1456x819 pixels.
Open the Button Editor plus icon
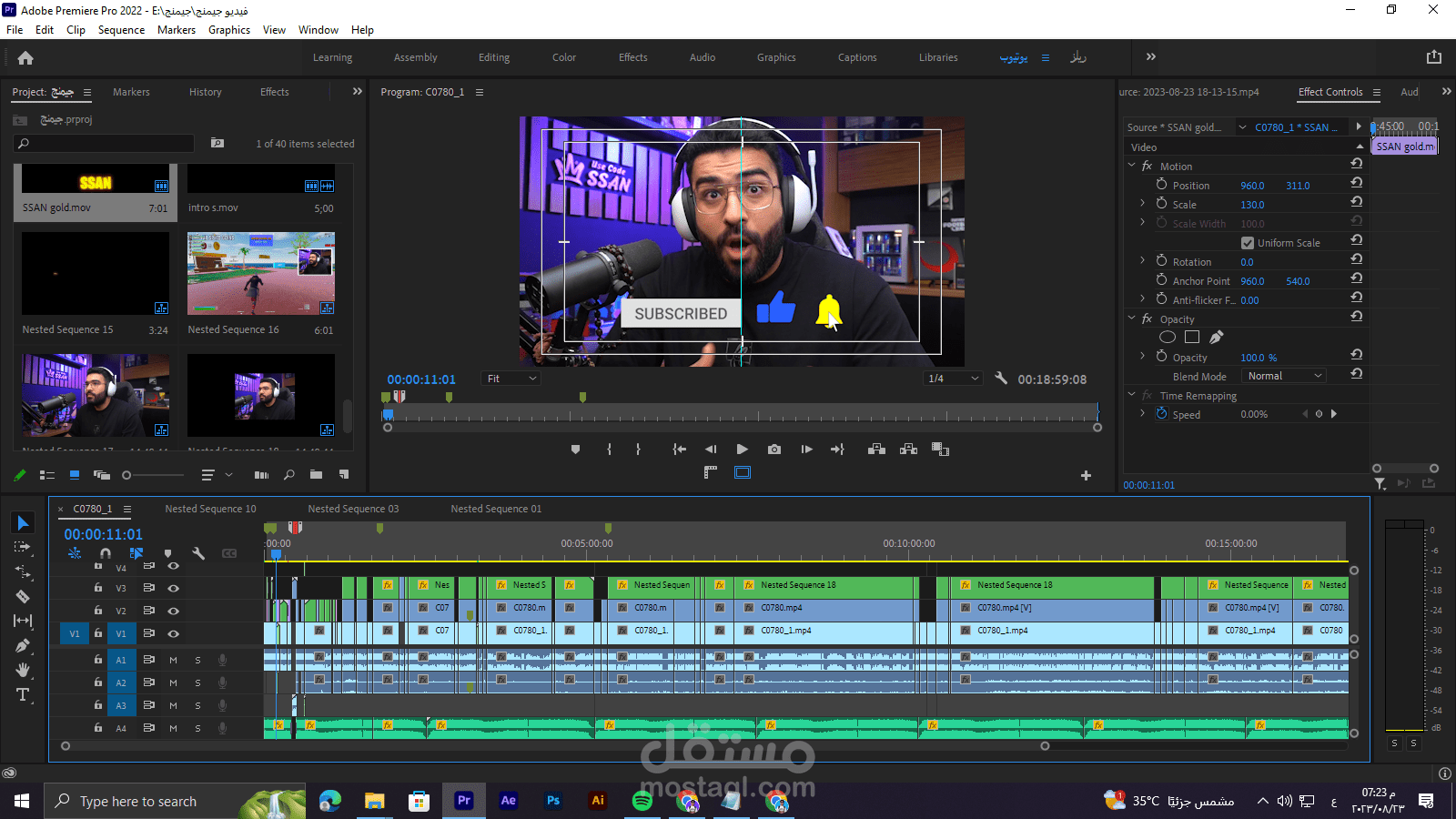coord(1086,475)
